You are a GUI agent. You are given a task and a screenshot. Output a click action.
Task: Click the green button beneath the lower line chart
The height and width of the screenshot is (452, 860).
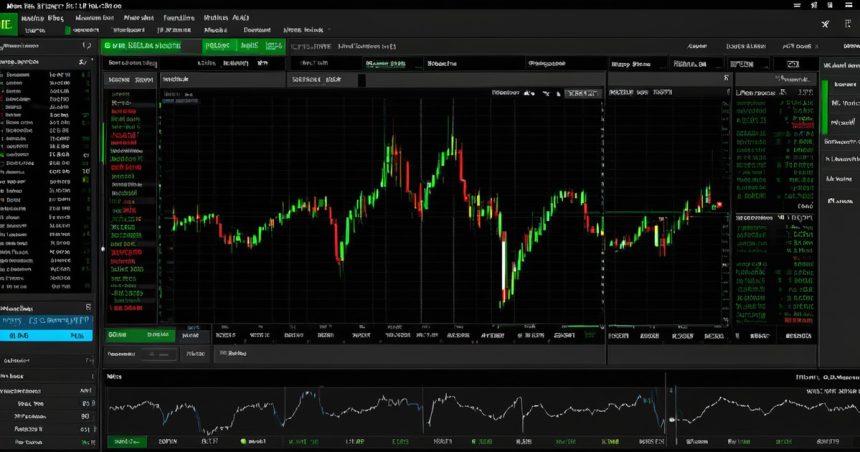(x=127, y=442)
